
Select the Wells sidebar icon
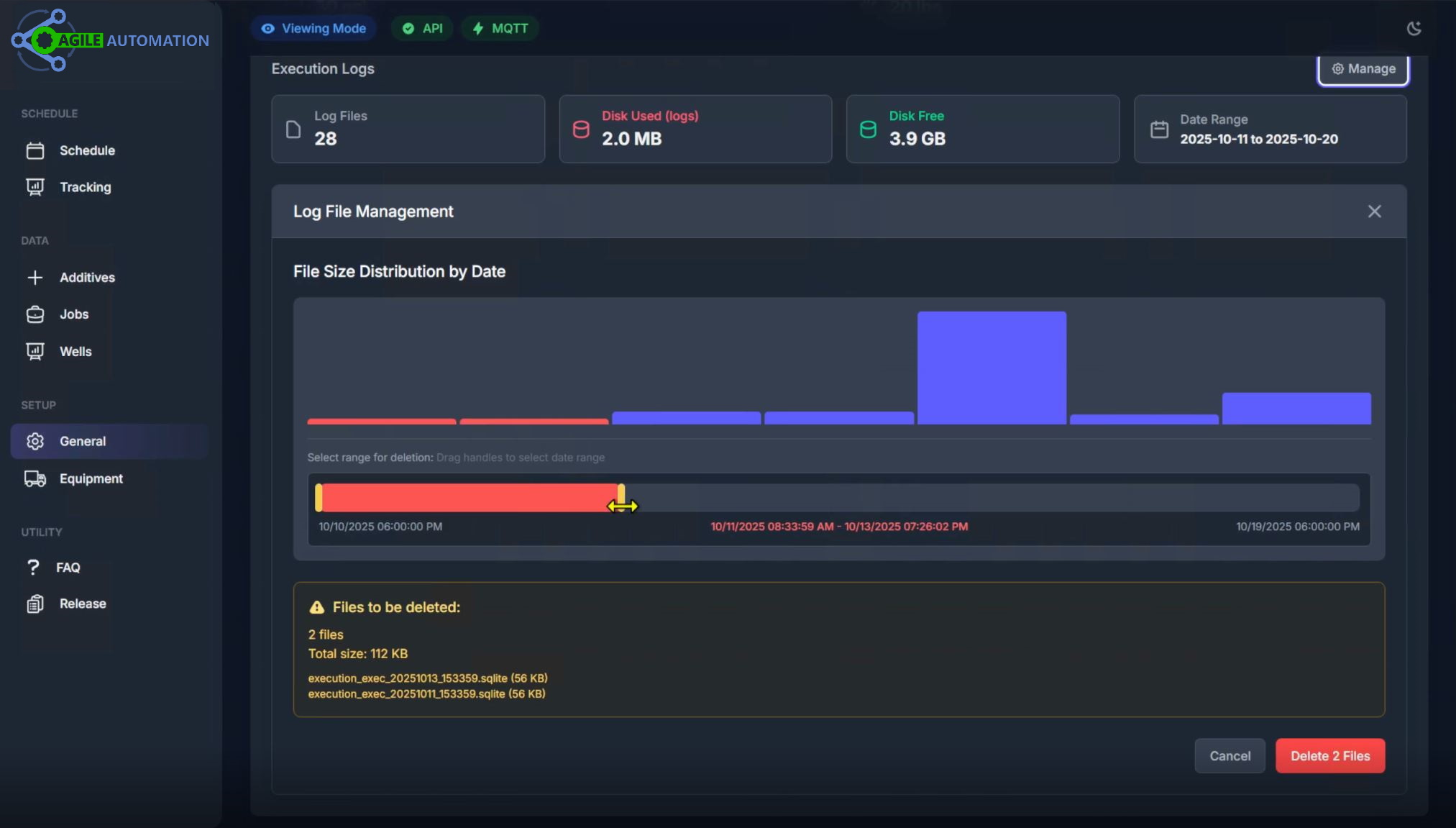click(x=36, y=351)
